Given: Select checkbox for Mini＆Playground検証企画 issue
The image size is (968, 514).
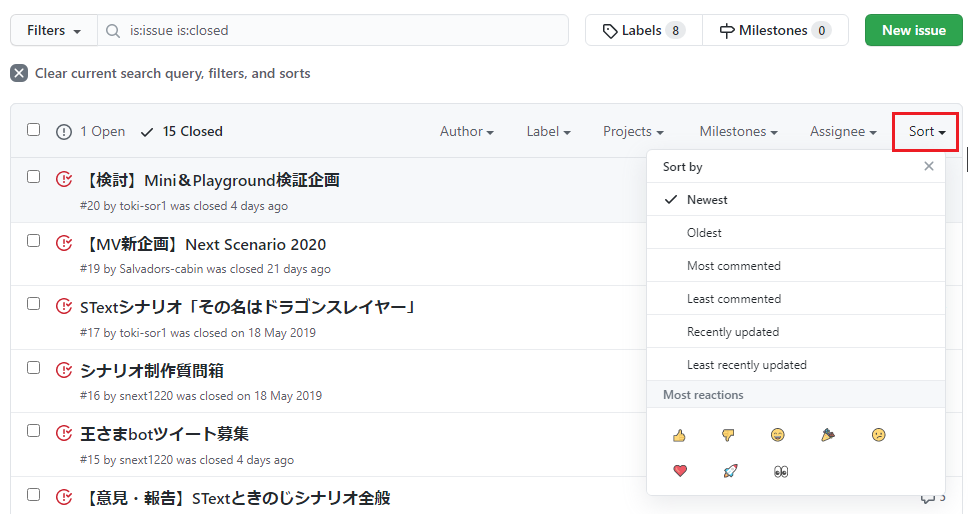Looking at the screenshot, I should 33,177.
